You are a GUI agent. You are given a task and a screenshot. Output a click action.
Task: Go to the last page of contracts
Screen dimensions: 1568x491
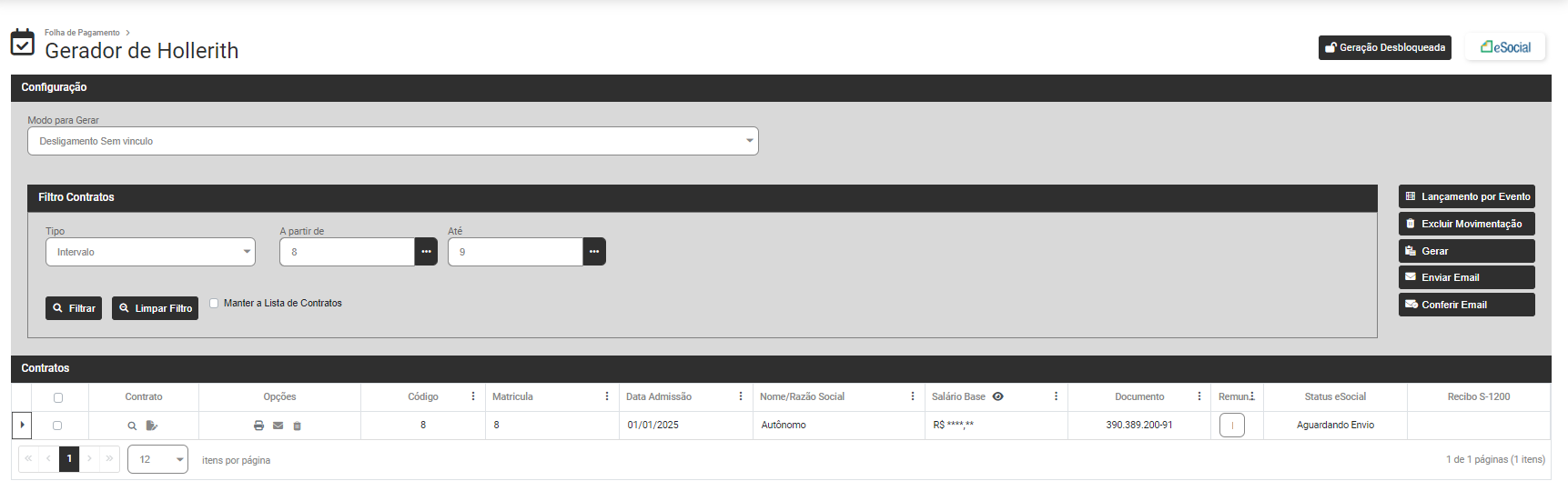point(109,458)
